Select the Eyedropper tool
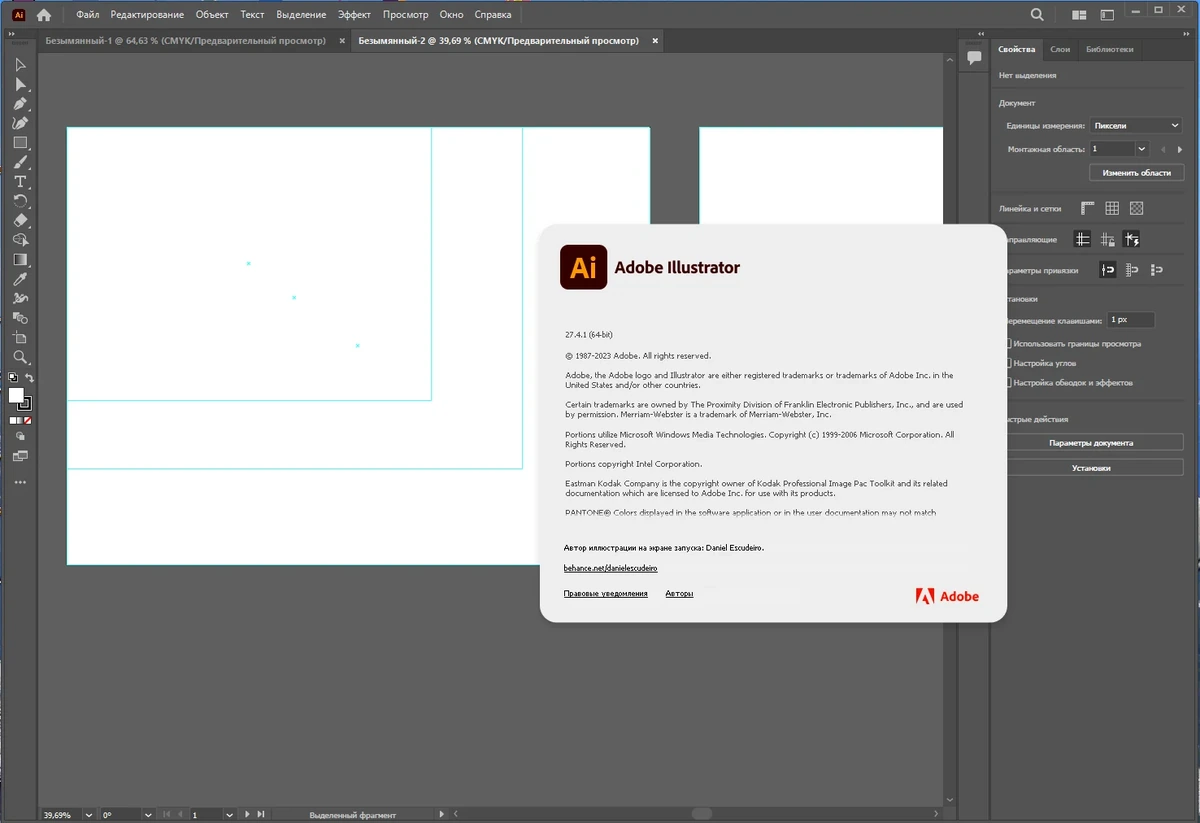This screenshot has width=1200, height=823. tap(20, 279)
